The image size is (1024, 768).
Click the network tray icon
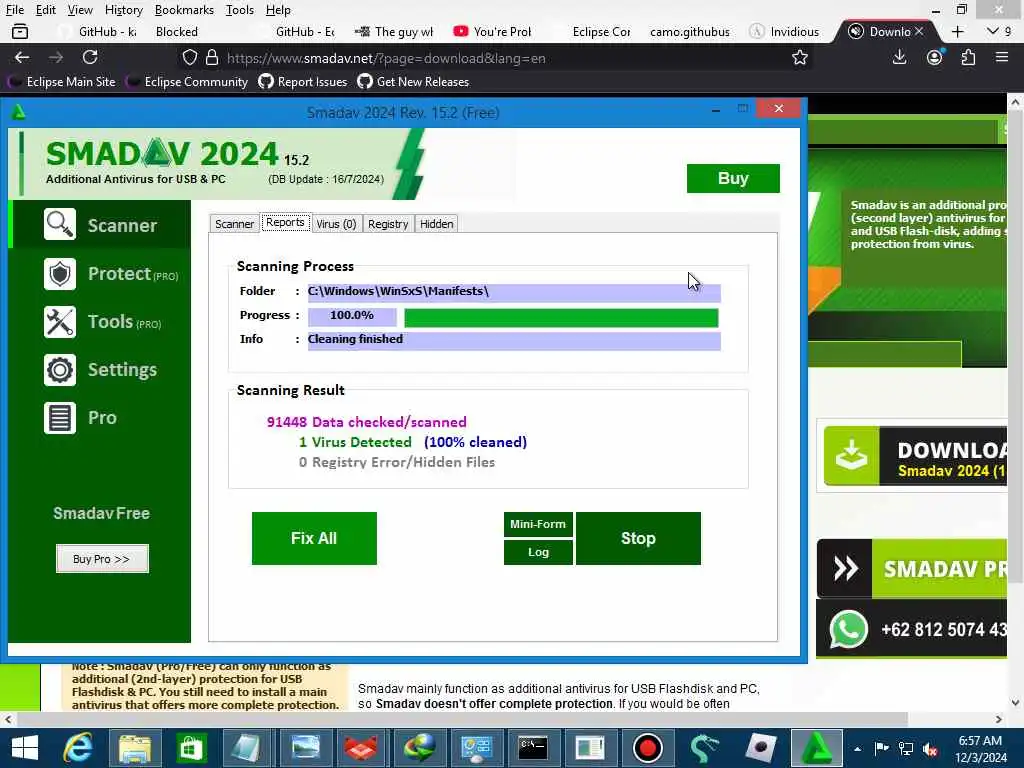pyautogui.click(x=906, y=748)
